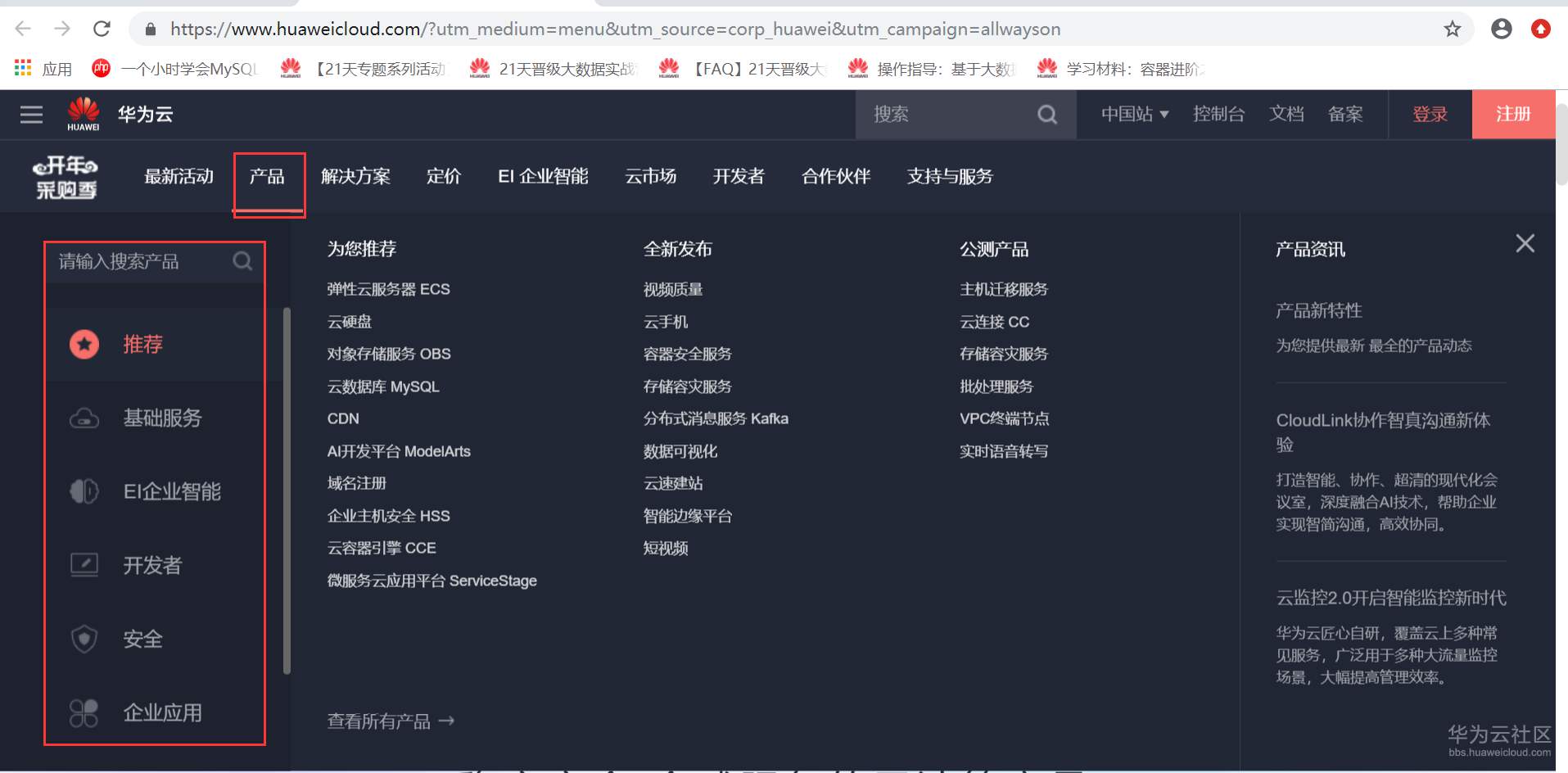Open 备案 in the top bar
This screenshot has height=773, width=1568.
click(1345, 115)
